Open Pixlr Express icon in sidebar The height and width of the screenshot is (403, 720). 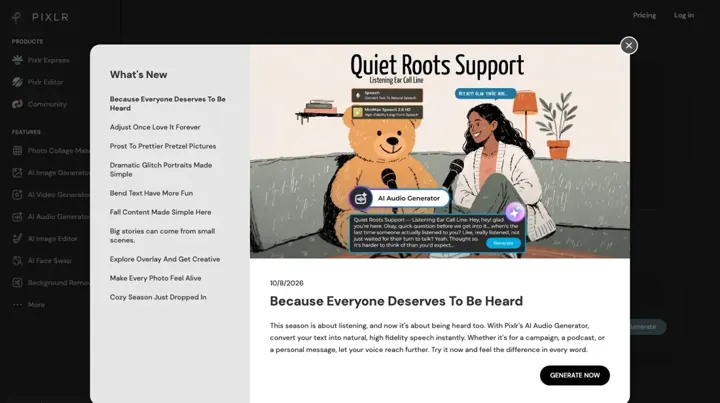click(x=17, y=60)
